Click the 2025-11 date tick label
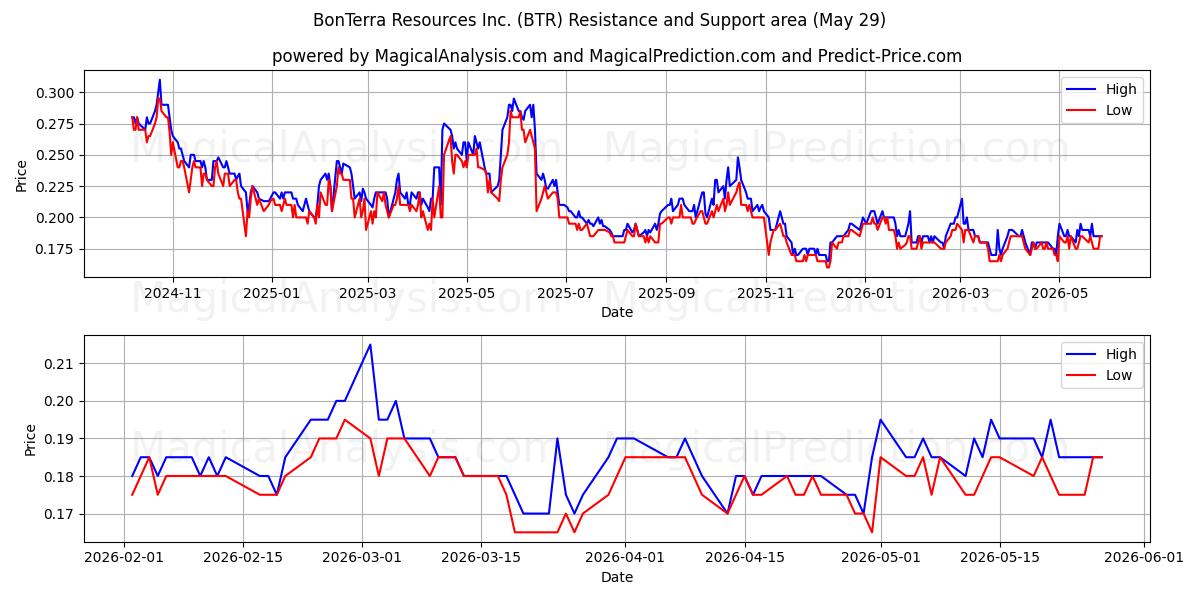1200x600 pixels. (x=764, y=293)
